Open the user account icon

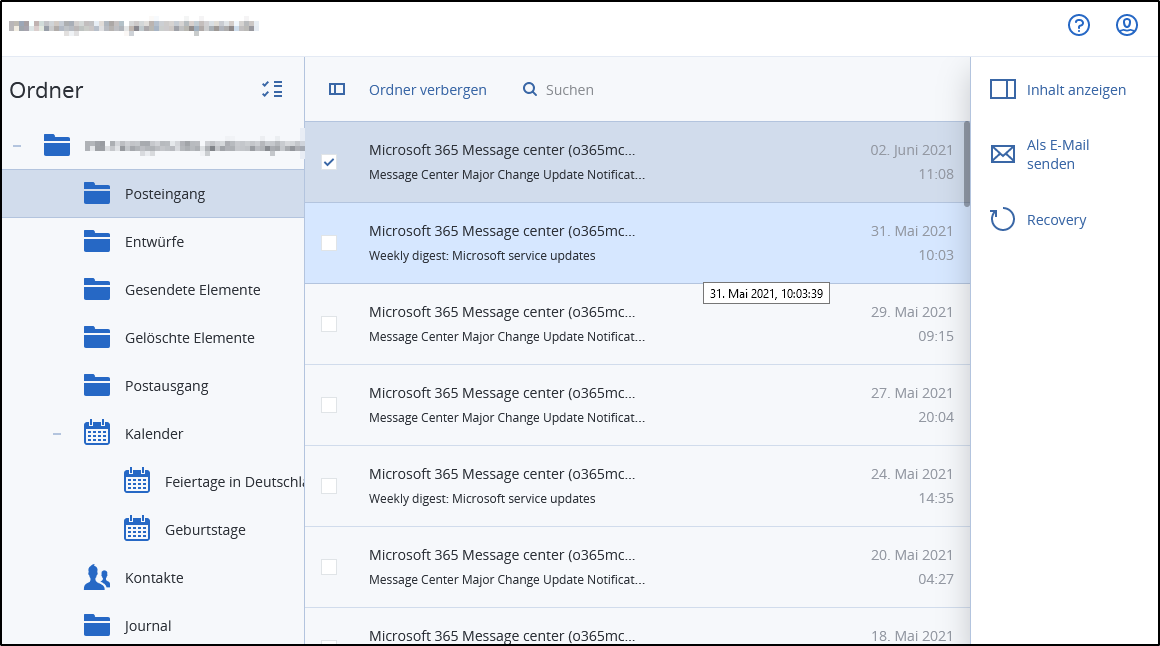click(x=1127, y=26)
